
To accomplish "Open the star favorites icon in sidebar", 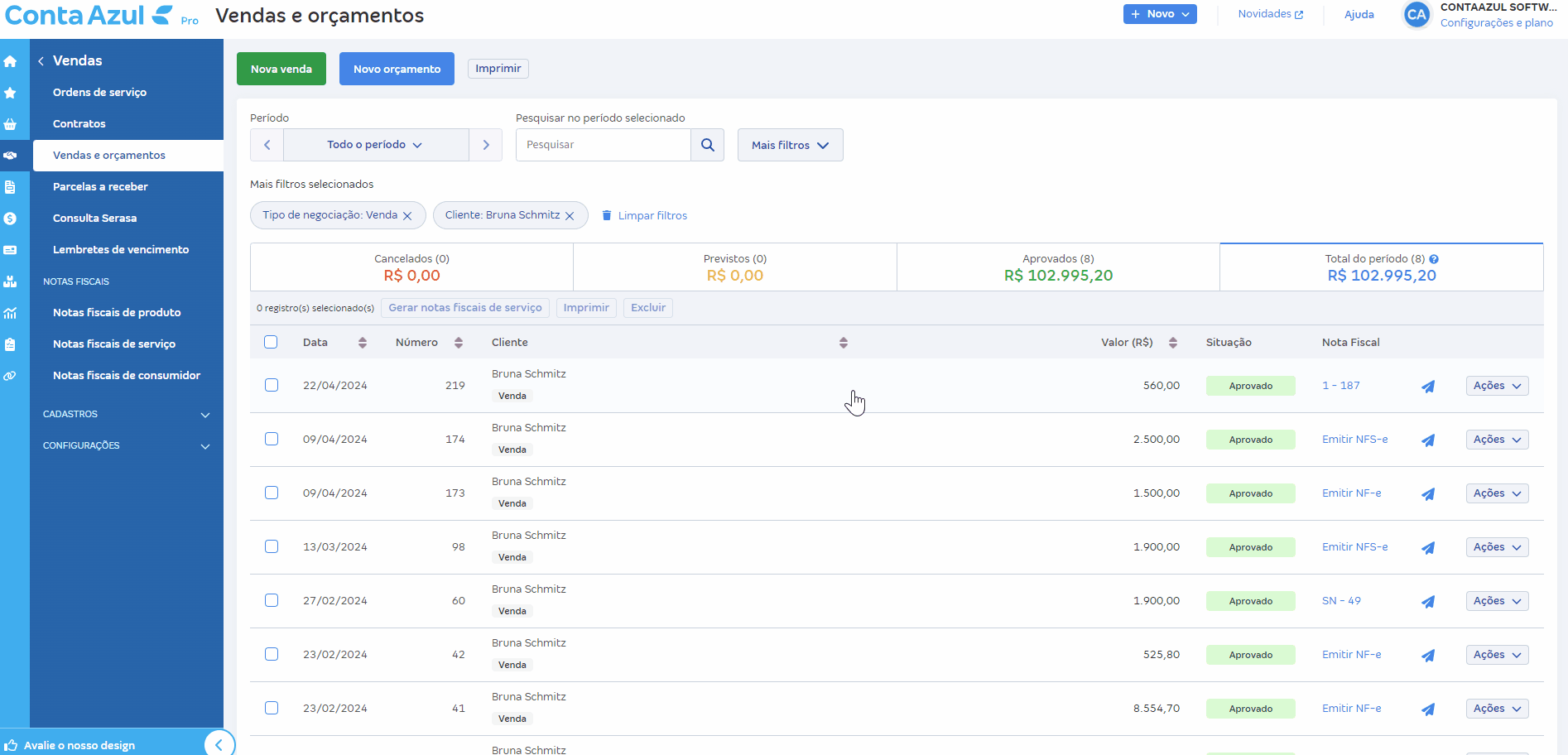I will [10, 93].
